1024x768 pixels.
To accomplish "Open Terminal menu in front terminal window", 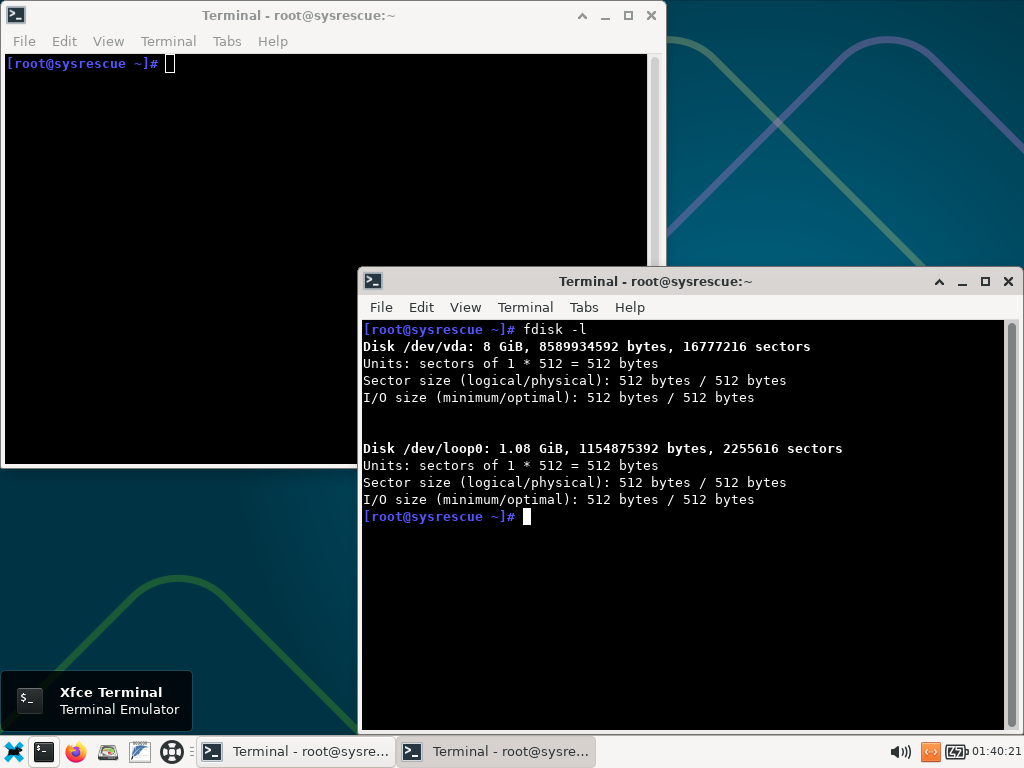I will point(525,307).
